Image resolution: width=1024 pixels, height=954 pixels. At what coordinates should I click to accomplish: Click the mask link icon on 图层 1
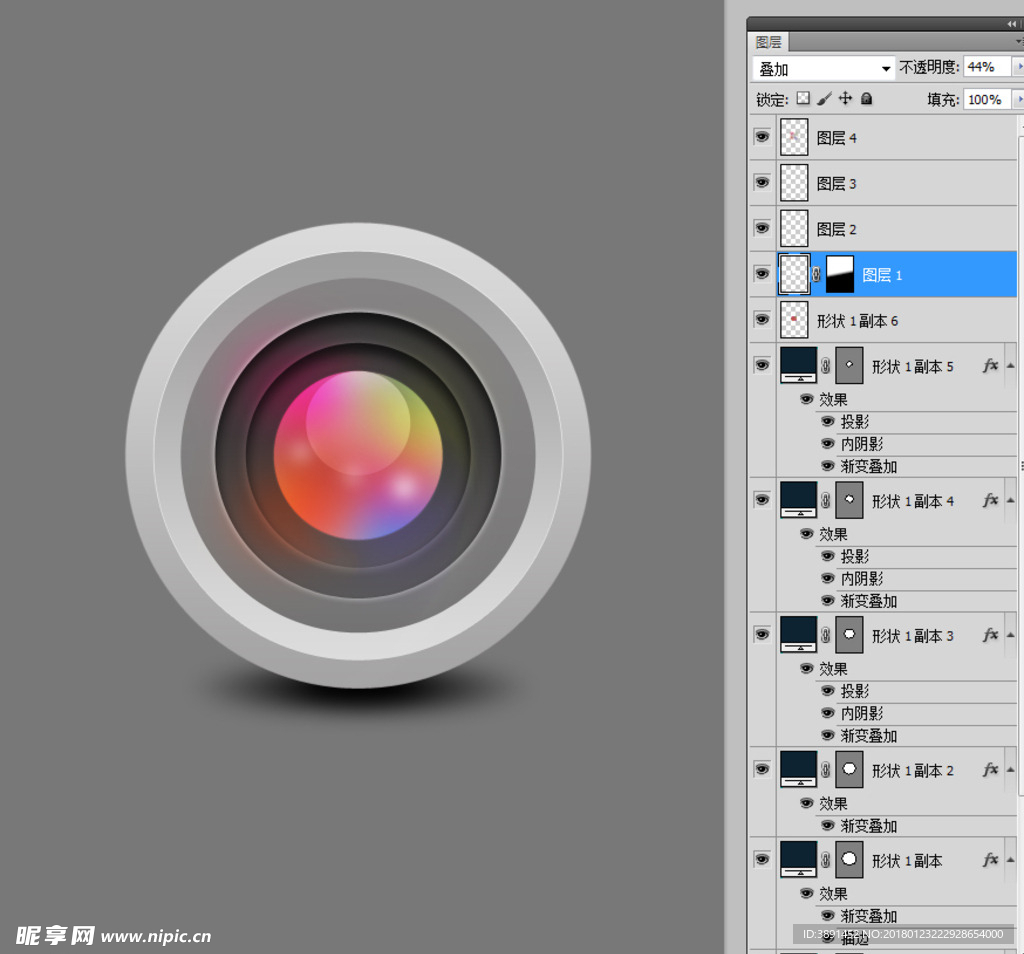(x=816, y=275)
